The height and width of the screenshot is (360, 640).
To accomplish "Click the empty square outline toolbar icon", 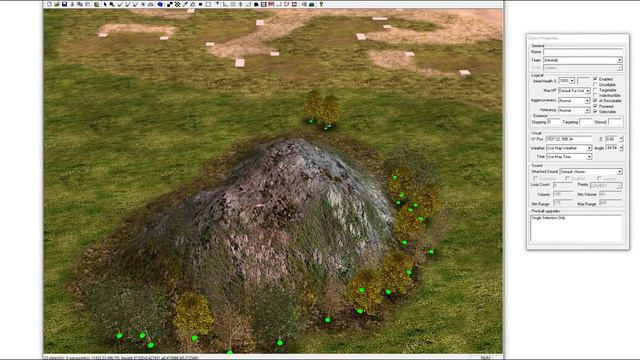I will [209, 4].
